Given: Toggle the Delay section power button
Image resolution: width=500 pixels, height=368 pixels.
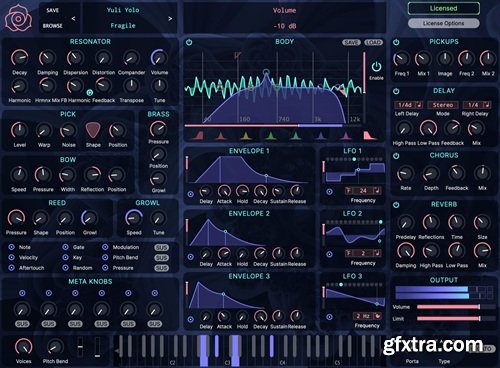Looking at the screenshot, I should 396,91.
